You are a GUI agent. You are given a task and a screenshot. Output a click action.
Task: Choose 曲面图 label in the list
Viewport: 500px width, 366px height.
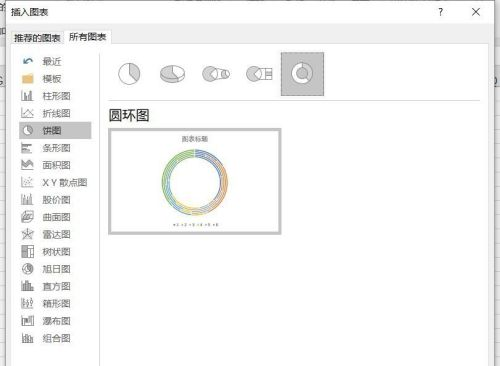(56, 217)
